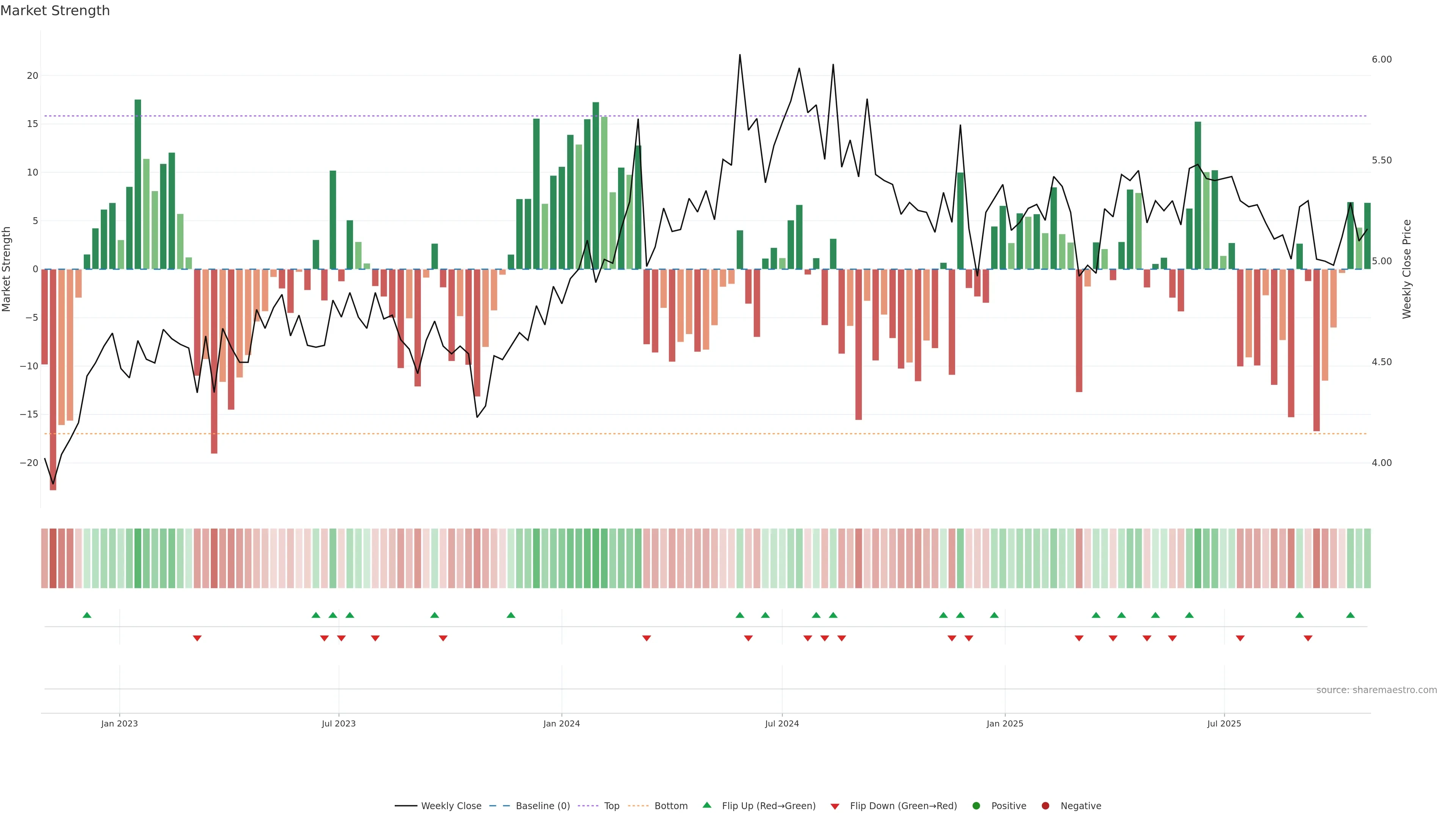Click the last green flip-up triangle marker
Screen dimensions: 1456x819
1350,615
